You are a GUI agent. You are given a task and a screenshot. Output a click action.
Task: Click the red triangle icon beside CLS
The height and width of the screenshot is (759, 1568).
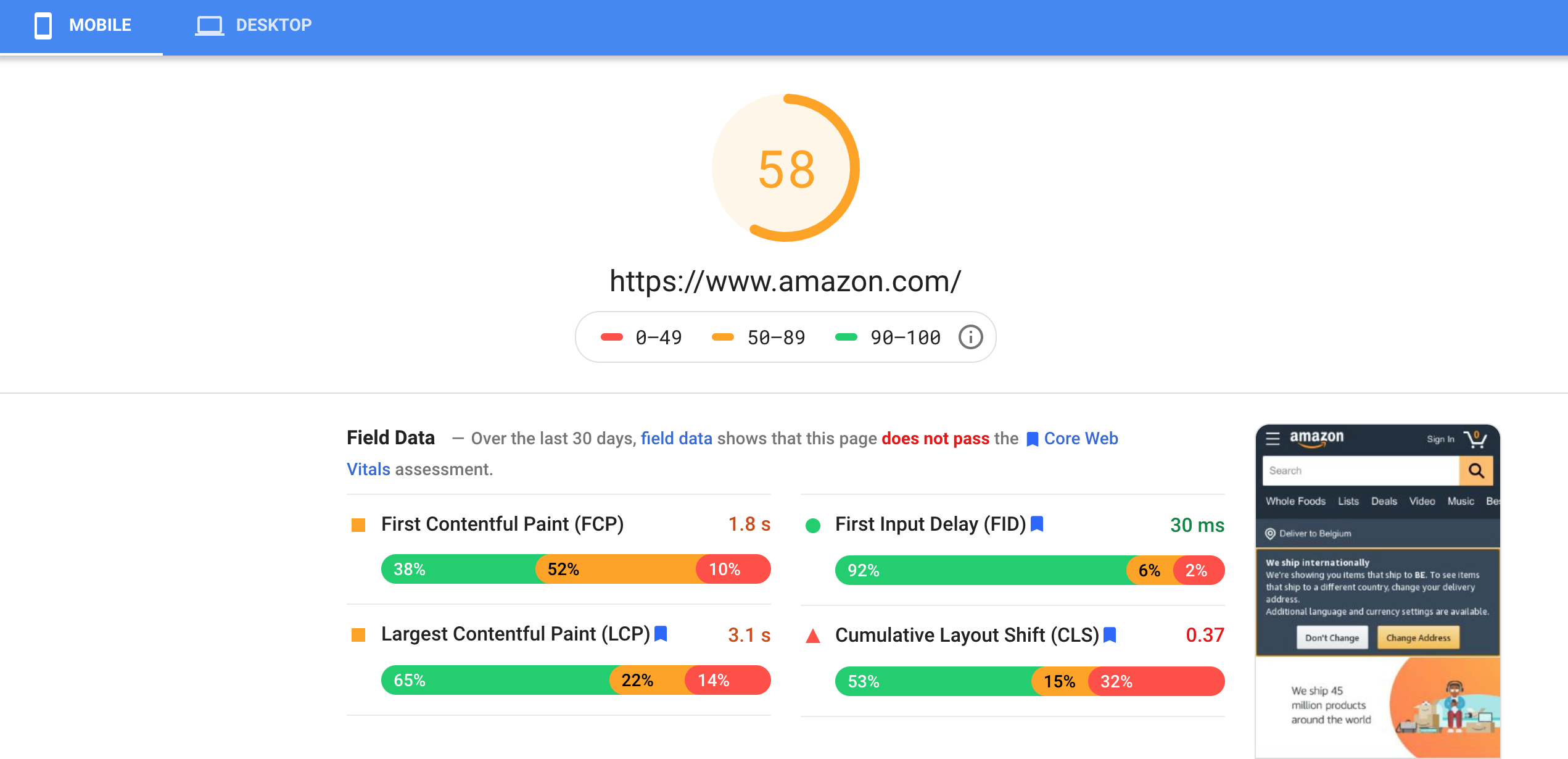click(x=813, y=636)
